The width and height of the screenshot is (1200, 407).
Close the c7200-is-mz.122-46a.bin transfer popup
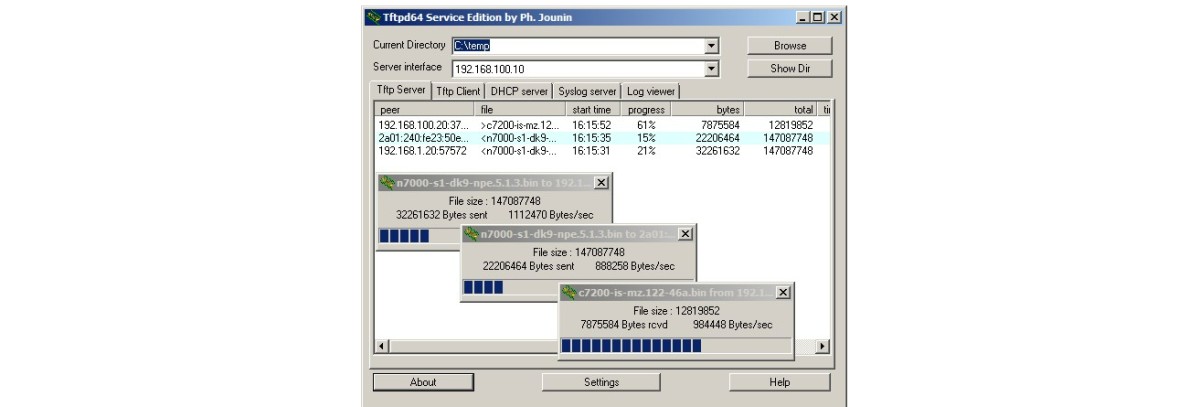pos(783,292)
